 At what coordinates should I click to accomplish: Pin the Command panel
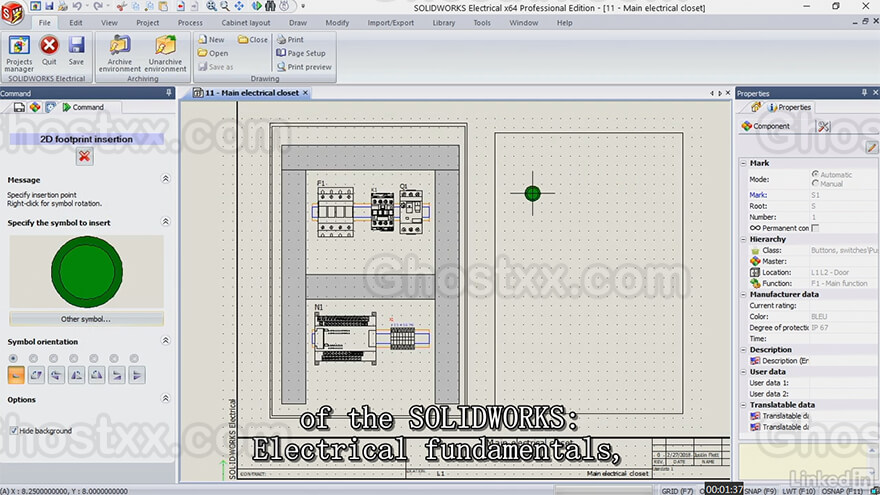click(x=168, y=93)
